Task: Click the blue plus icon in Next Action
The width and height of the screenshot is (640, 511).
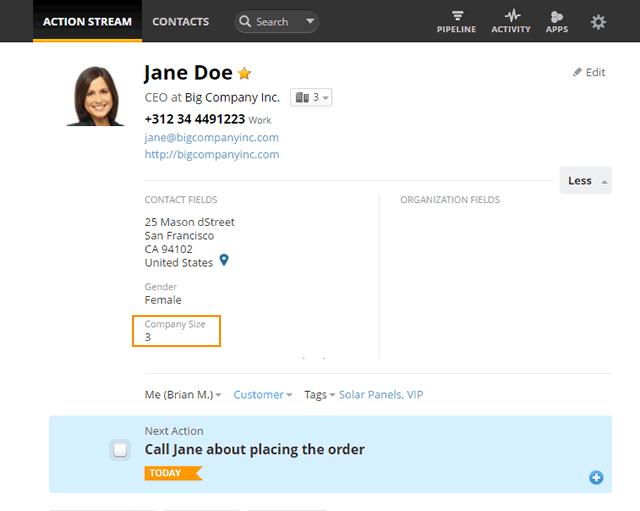Action: point(596,477)
